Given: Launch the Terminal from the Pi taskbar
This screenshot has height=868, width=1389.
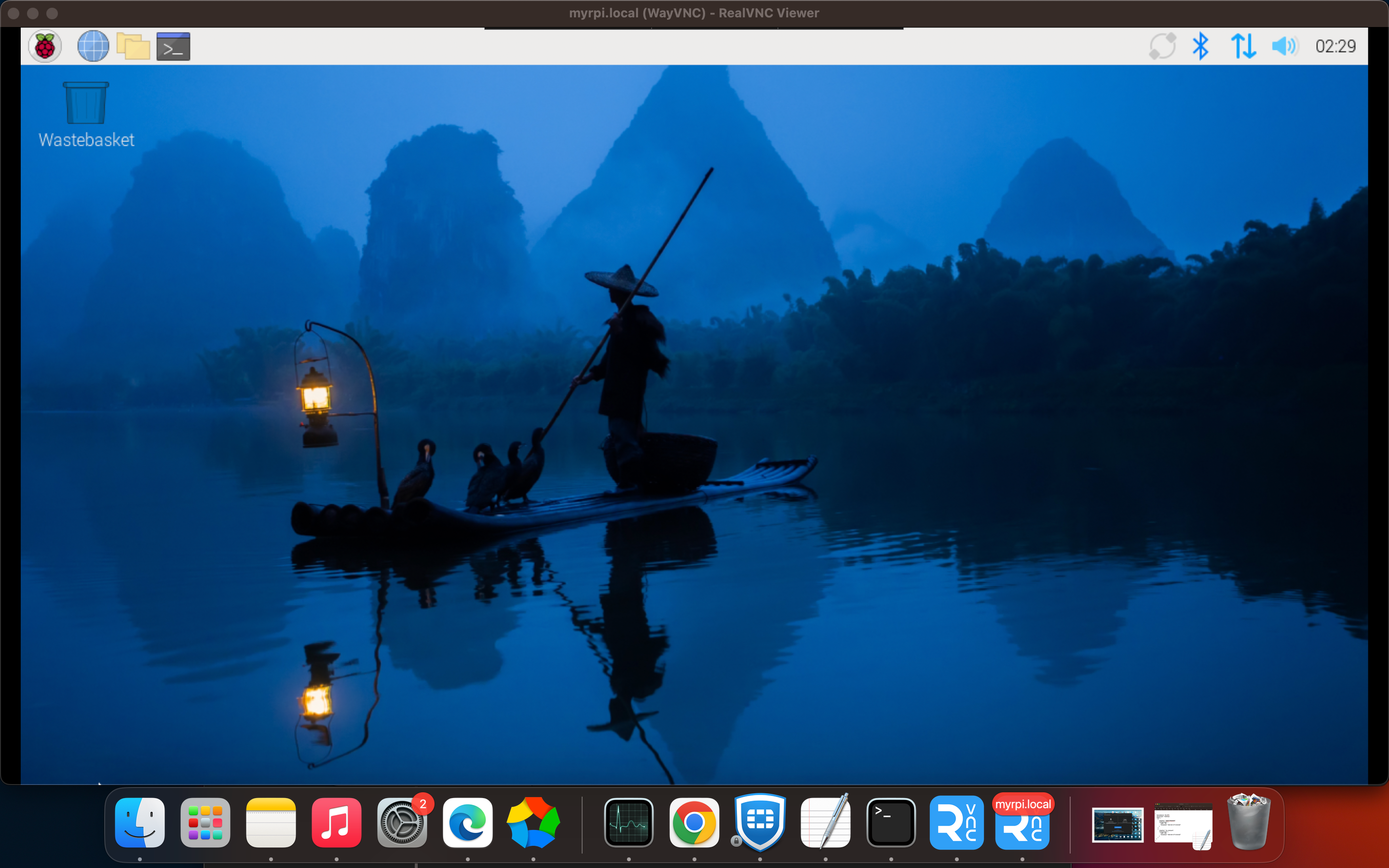Looking at the screenshot, I should tap(173, 46).
